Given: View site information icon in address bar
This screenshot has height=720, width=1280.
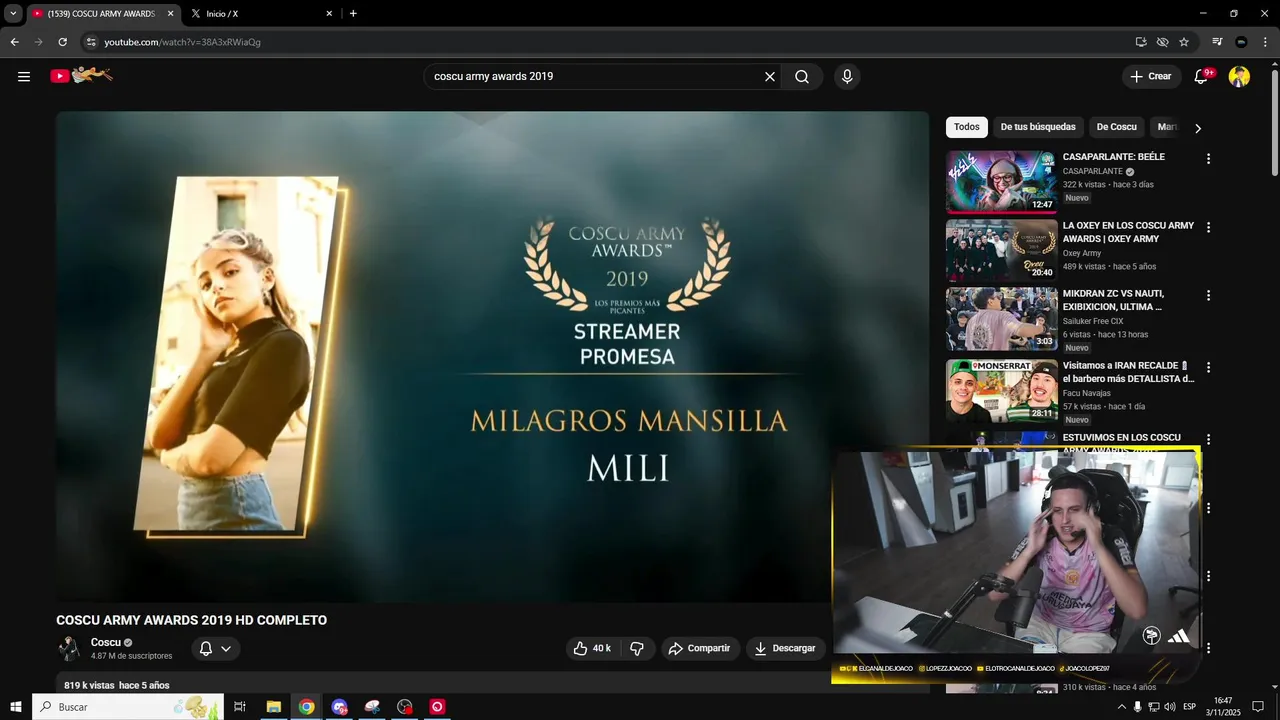Looking at the screenshot, I should (x=91, y=42).
